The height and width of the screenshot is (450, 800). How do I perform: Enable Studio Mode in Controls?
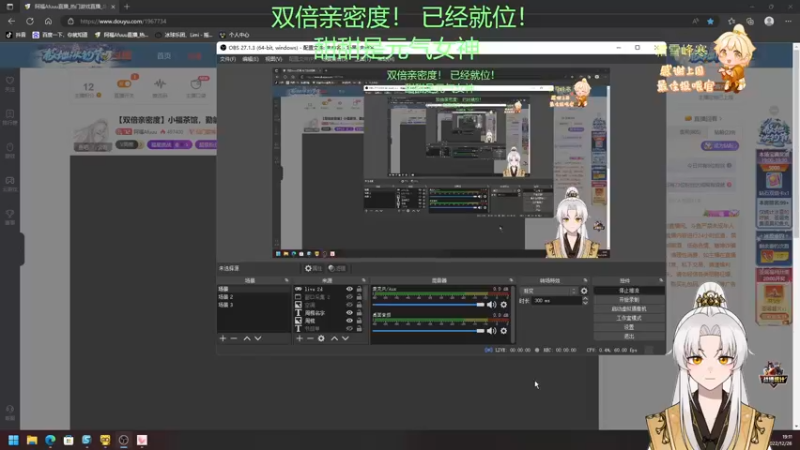pyautogui.click(x=629, y=318)
